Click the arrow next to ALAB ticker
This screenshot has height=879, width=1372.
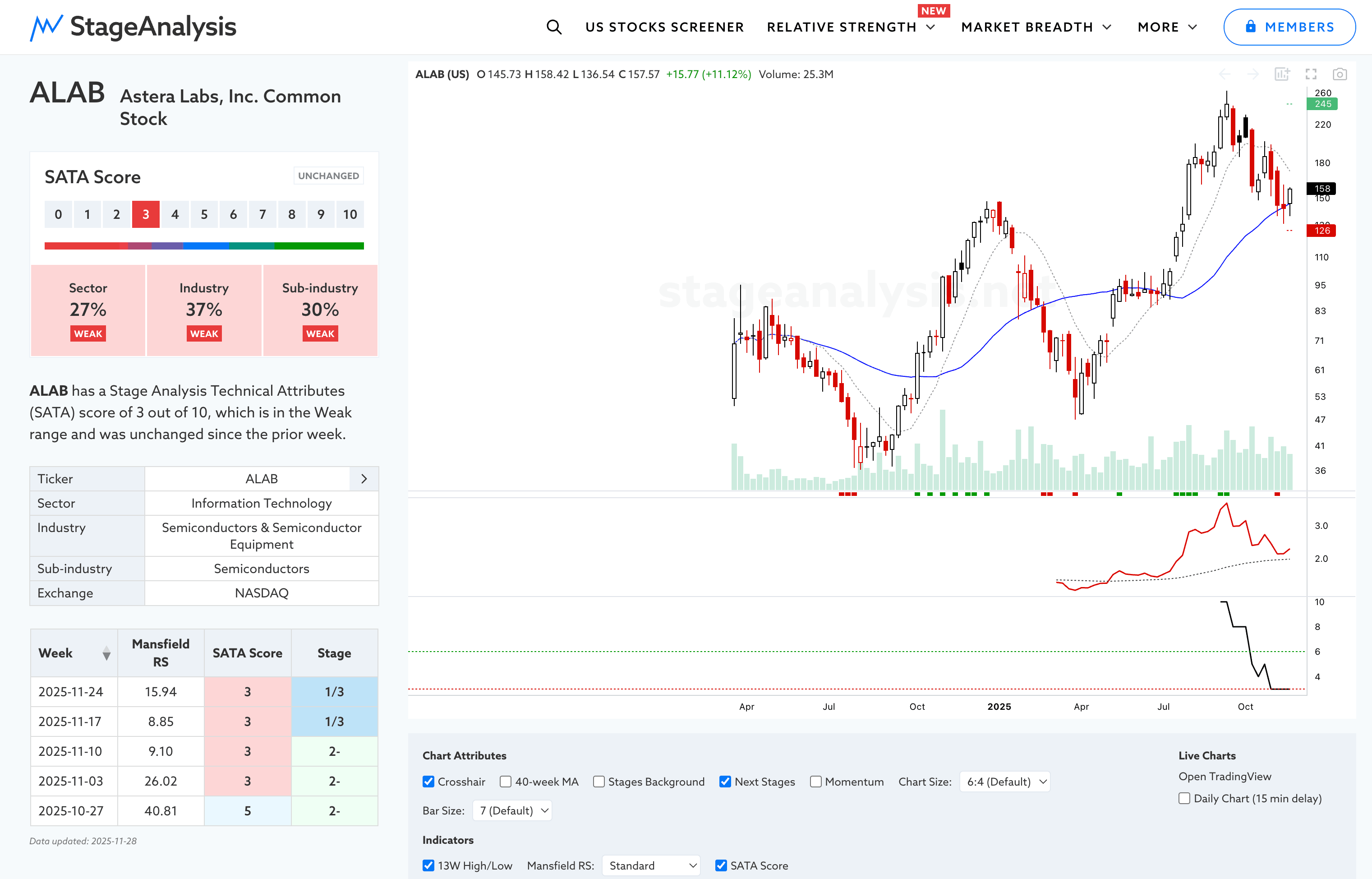[364, 478]
